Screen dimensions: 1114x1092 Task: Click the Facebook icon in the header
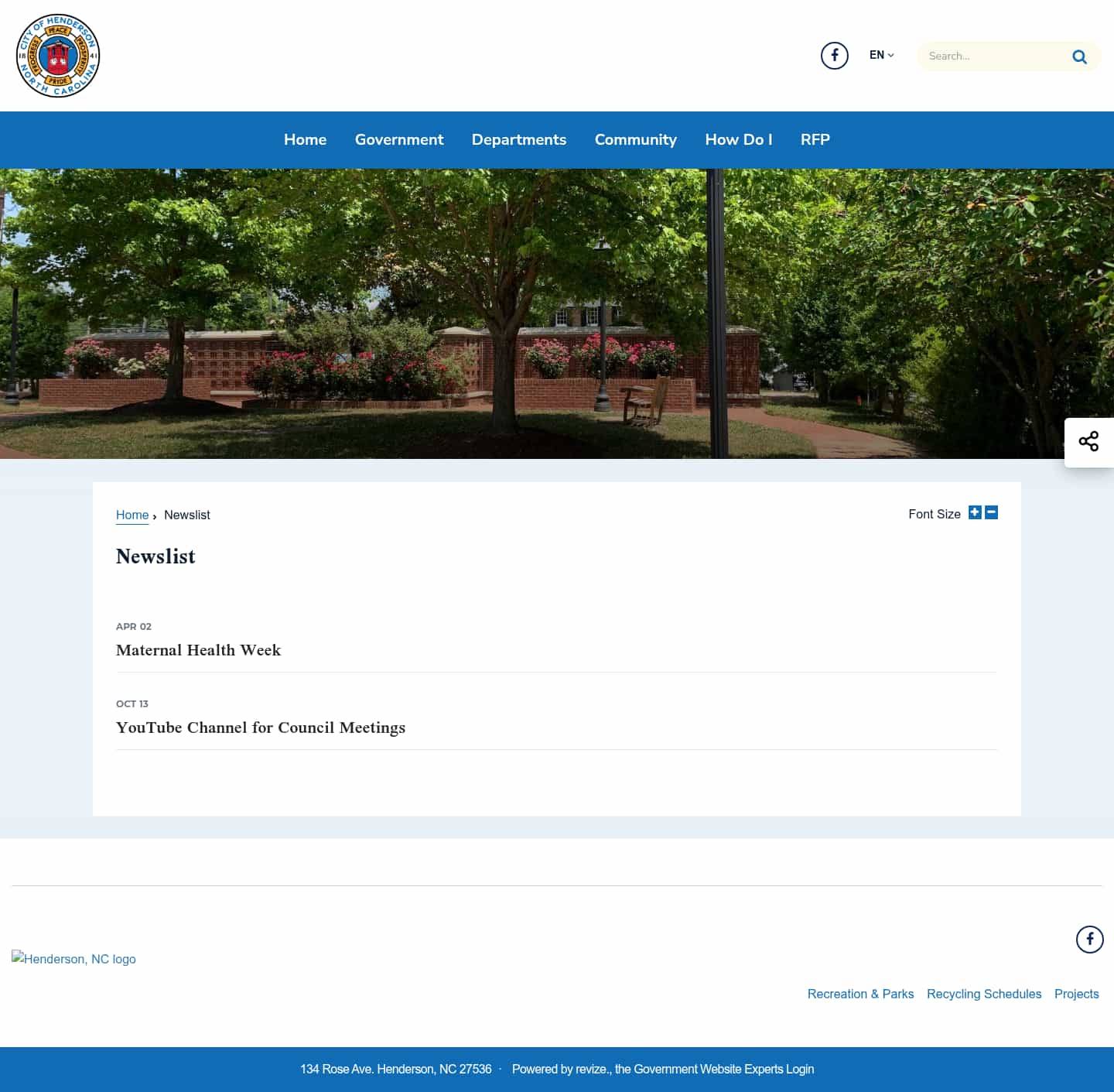834,55
